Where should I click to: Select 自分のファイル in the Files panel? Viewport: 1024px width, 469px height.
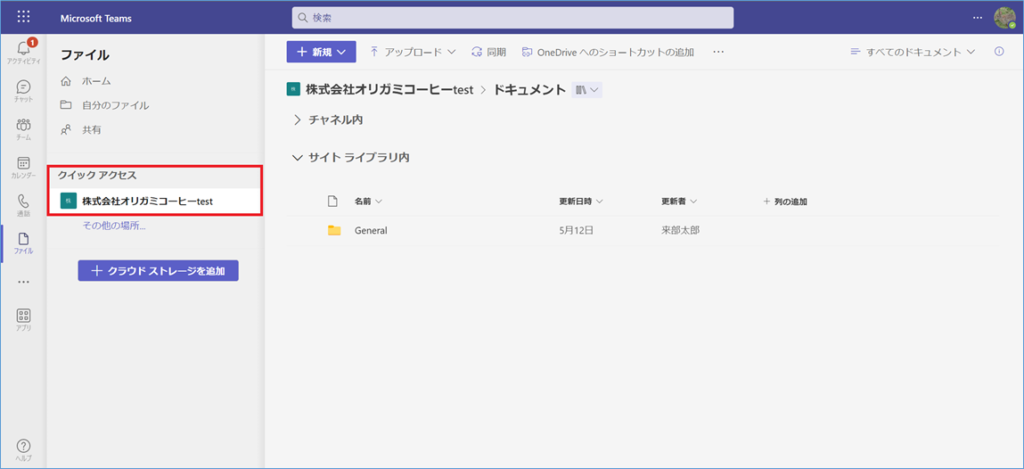point(114,105)
